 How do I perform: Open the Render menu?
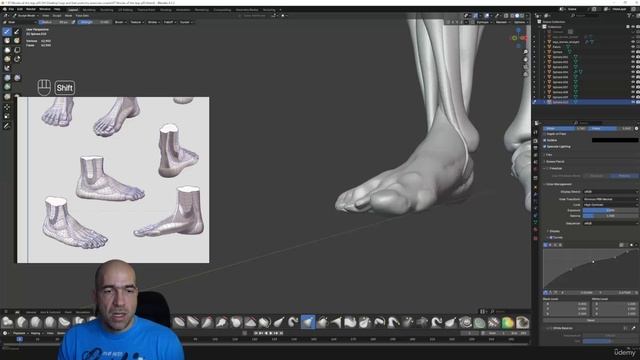(31, 9)
